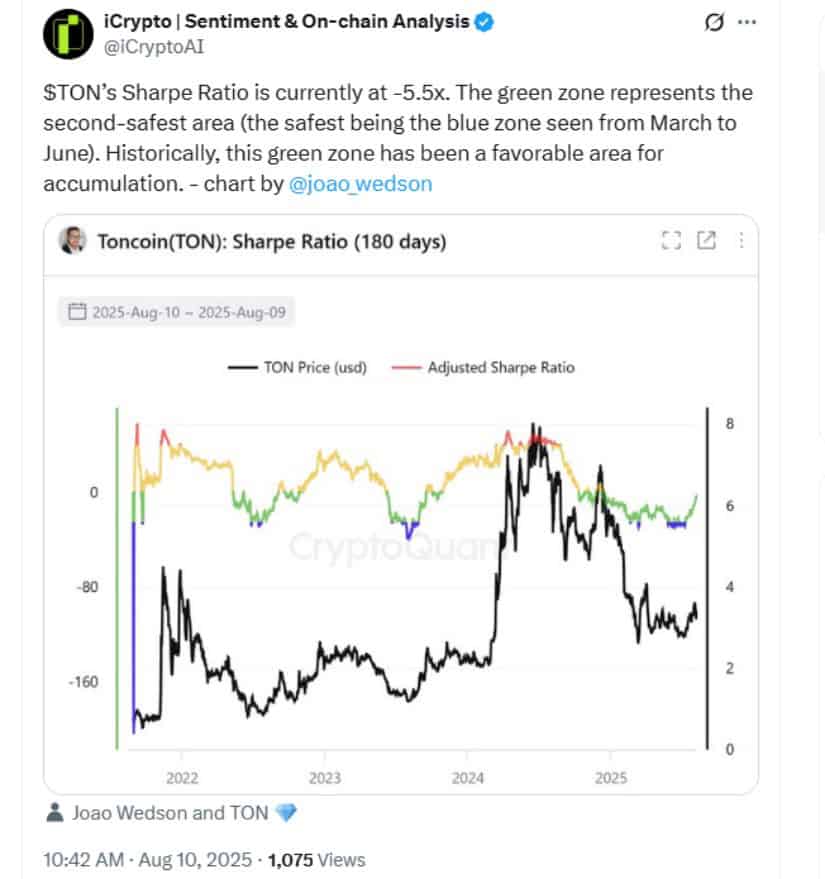
Task: Click the blue verified badge
Action: 484,22
